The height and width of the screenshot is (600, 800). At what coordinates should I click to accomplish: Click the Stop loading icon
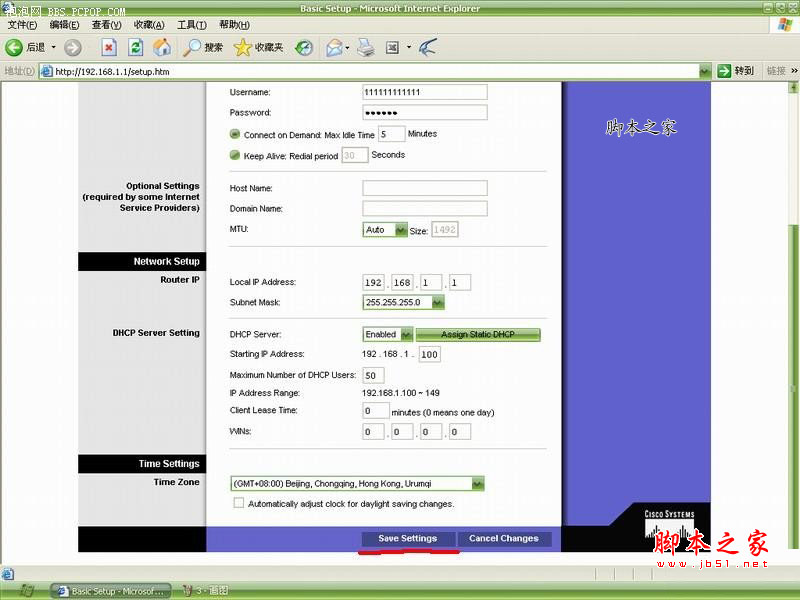point(109,47)
